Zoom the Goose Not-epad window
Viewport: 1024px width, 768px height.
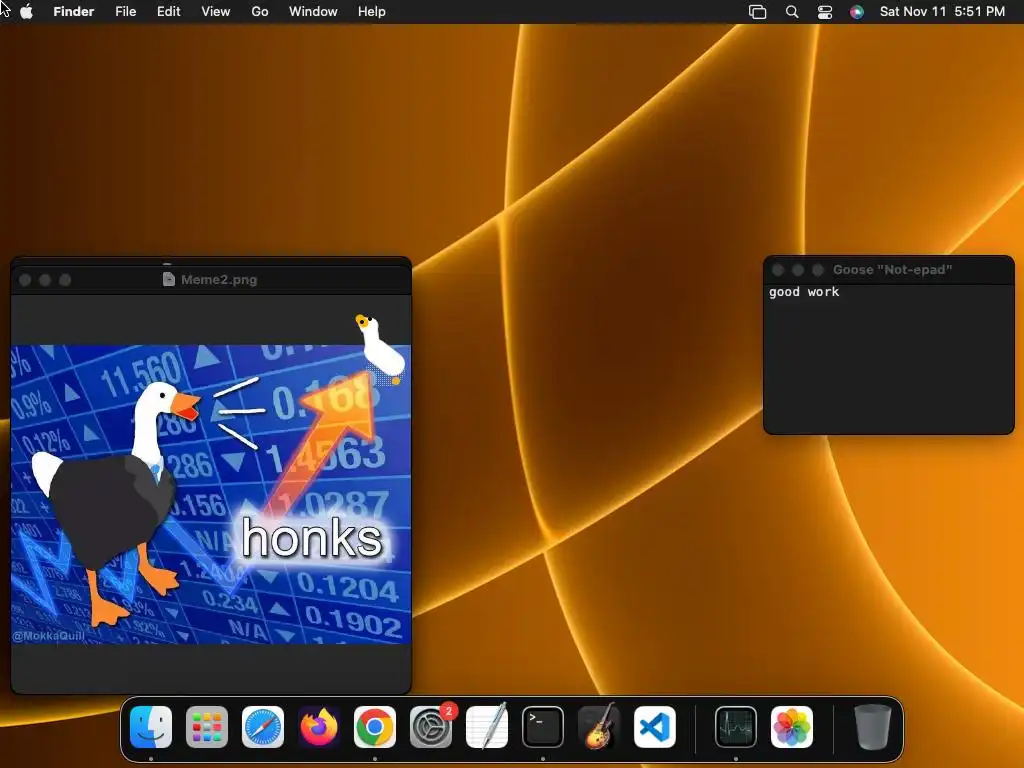point(818,270)
